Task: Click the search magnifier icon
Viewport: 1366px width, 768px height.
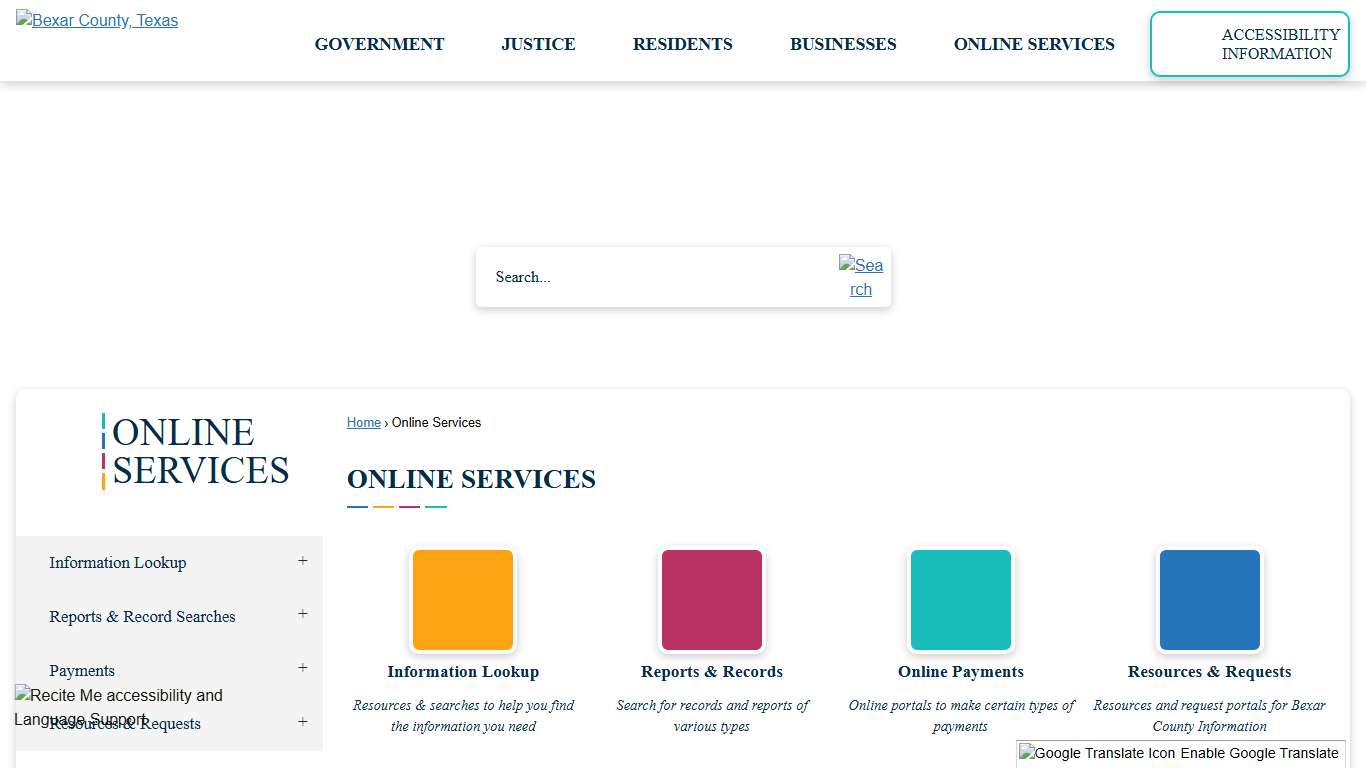Action: [x=861, y=277]
